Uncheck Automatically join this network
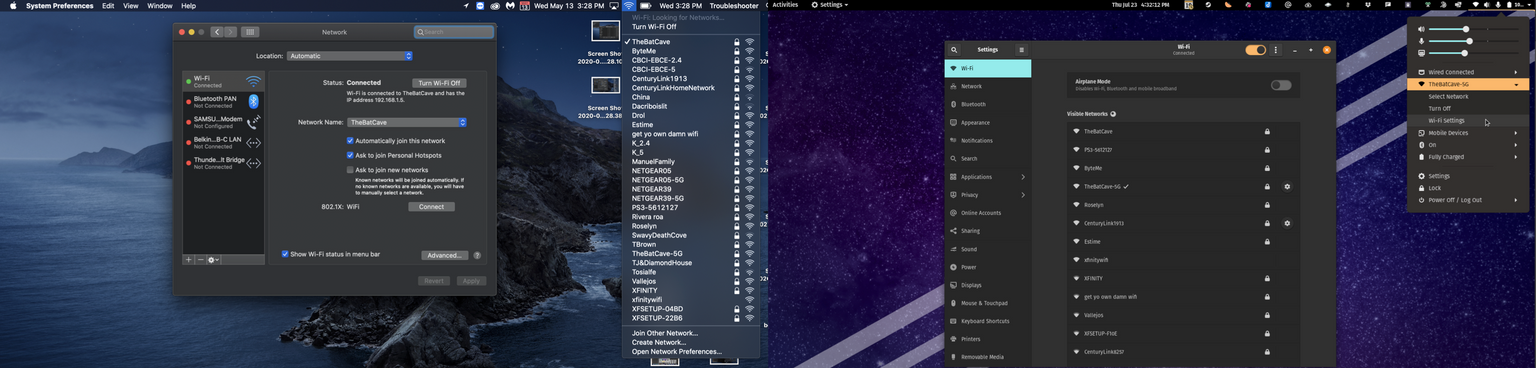Viewport: 1536px width, 368px height. (x=350, y=141)
